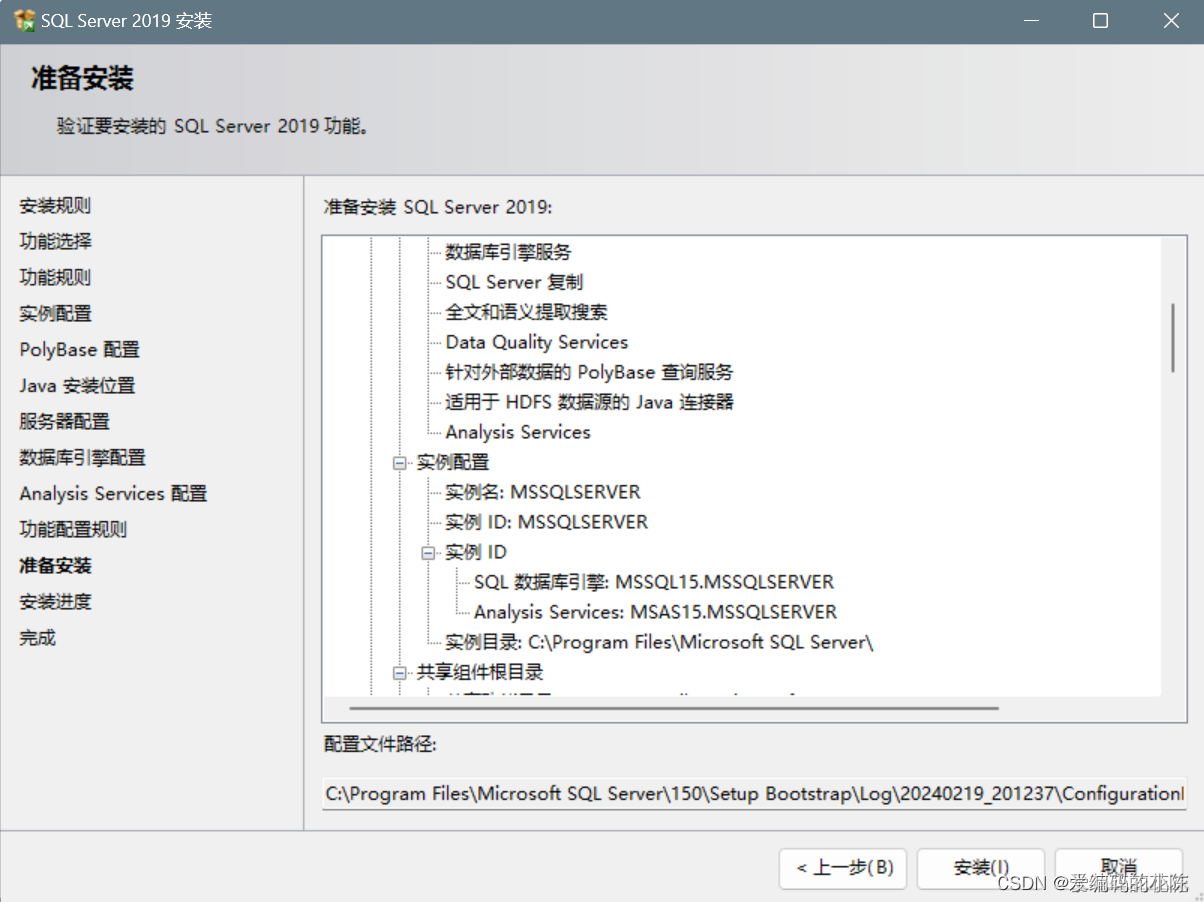Collapse the 共享组件根目录 tree node

click(400, 672)
